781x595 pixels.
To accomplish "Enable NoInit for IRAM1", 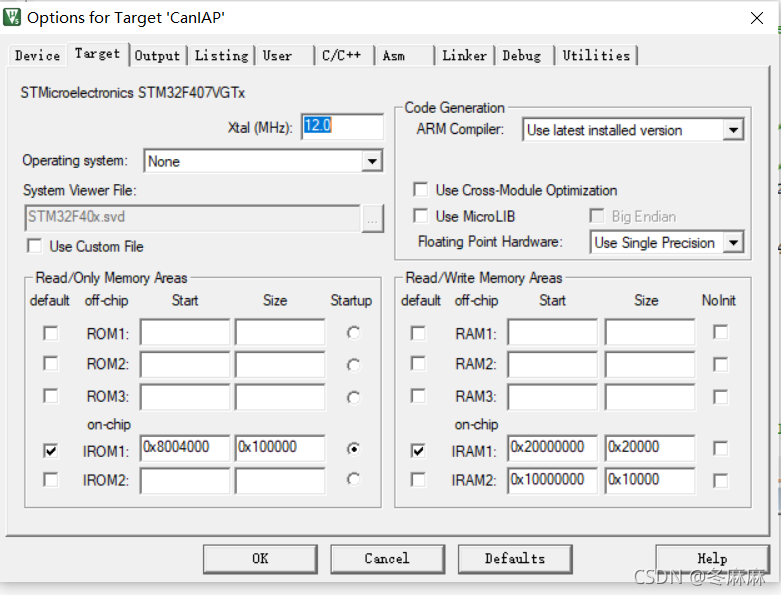I will tap(720, 449).
